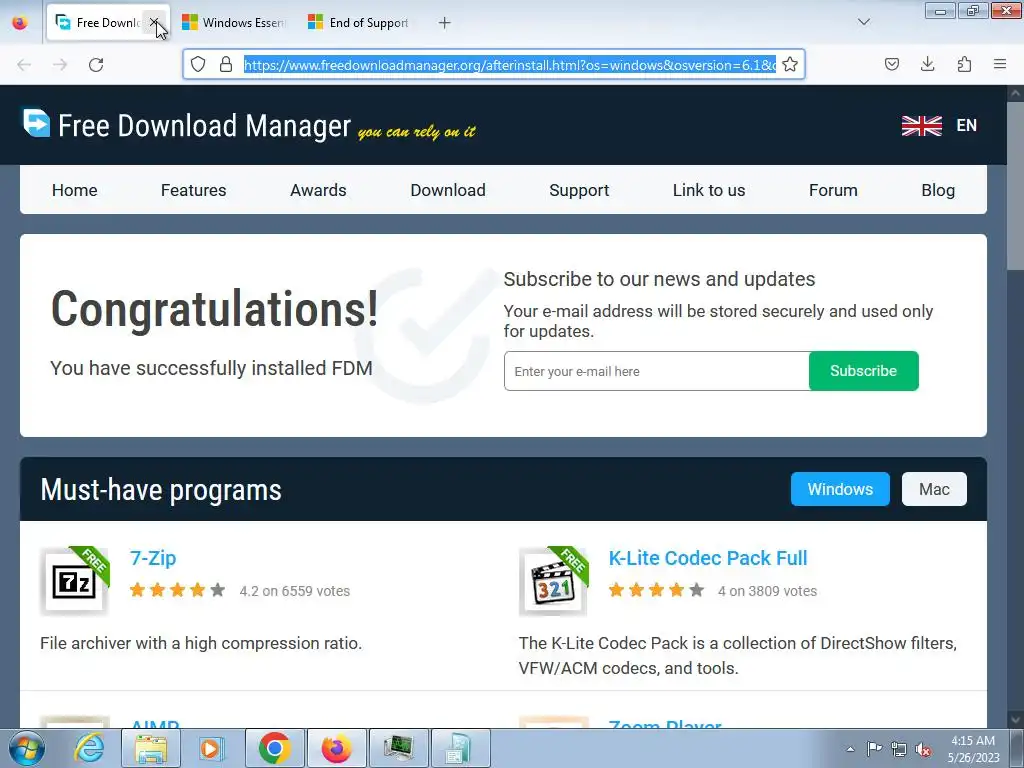Select the Windows programs toggle
Viewport: 1024px width, 768px height.
[x=840, y=489]
